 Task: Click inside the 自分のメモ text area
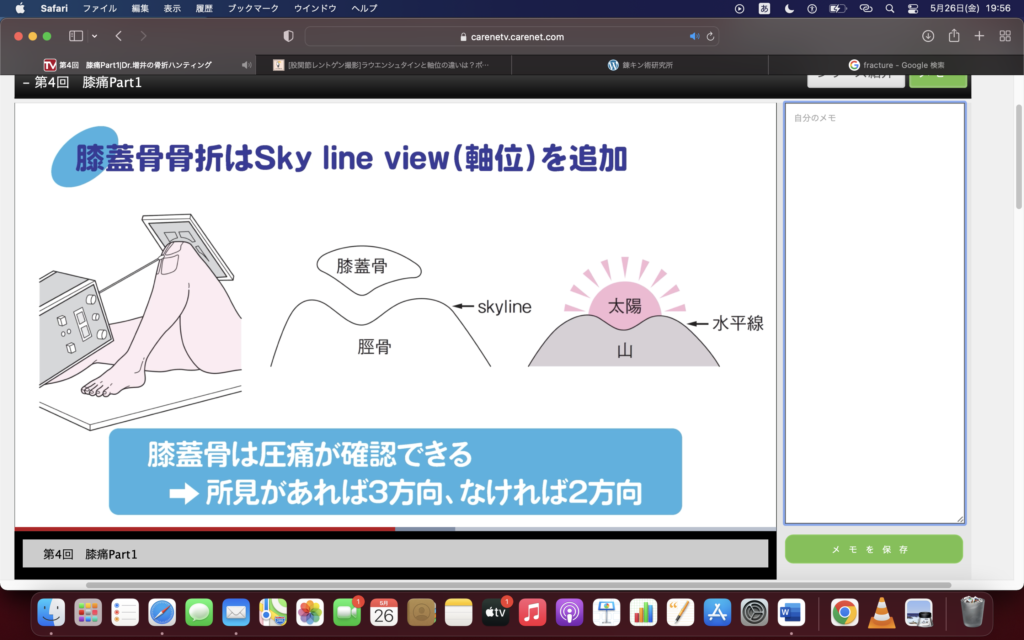click(874, 310)
